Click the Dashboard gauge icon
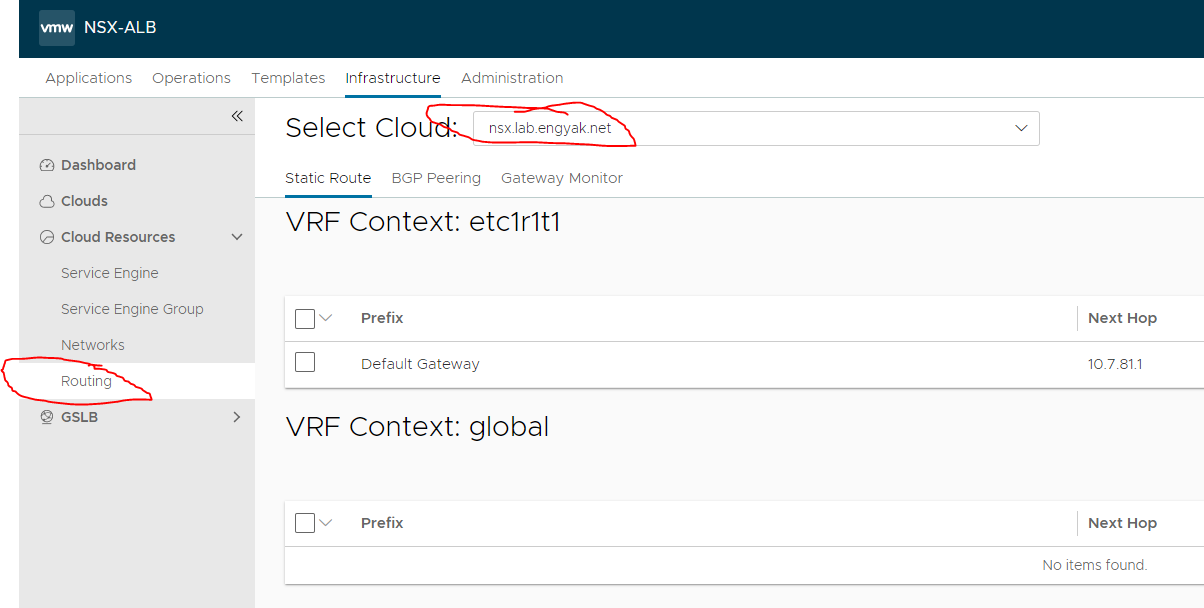The image size is (1204, 608). tap(46, 165)
